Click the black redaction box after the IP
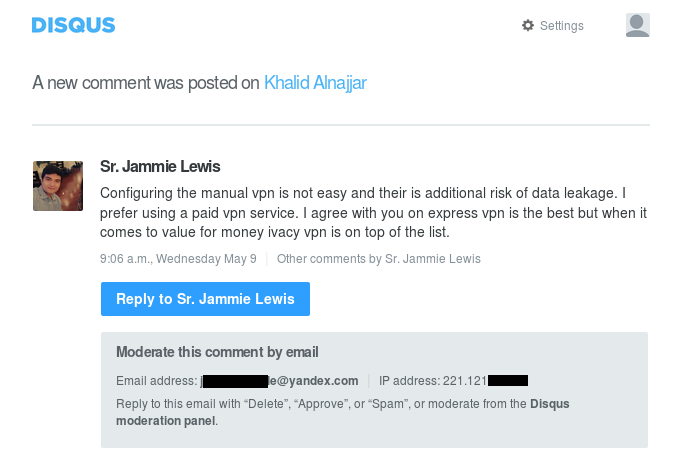 tap(508, 380)
